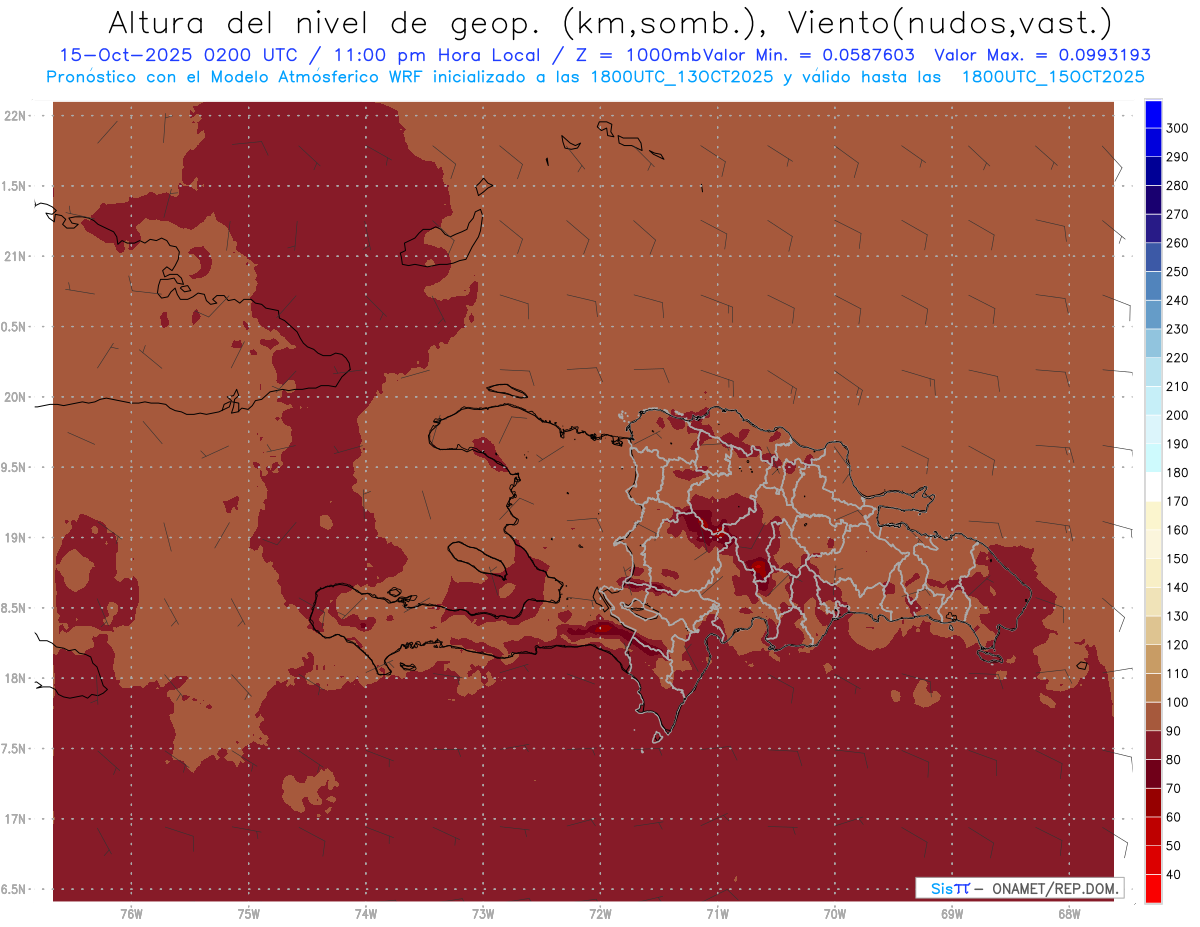Screen dimensions: 1200x927
Task: Click the colorbar label 120
Action: pyautogui.click(x=1176, y=645)
